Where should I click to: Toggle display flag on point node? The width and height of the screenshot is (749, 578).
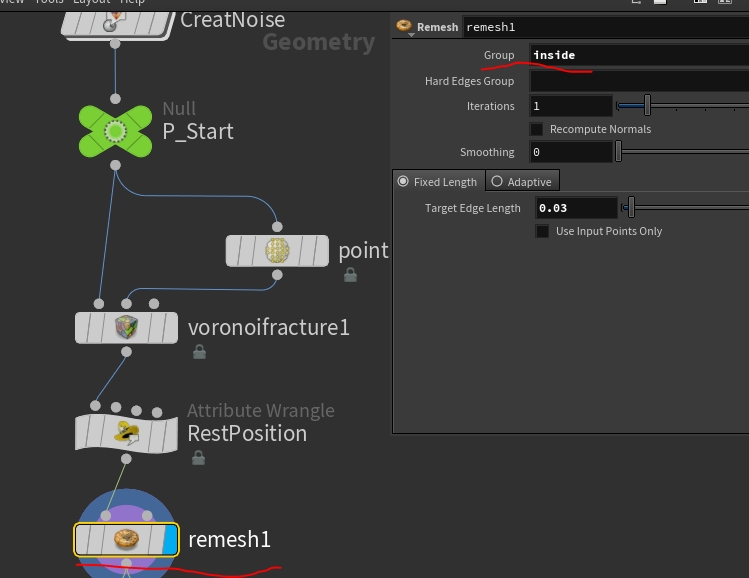click(321, 250)
